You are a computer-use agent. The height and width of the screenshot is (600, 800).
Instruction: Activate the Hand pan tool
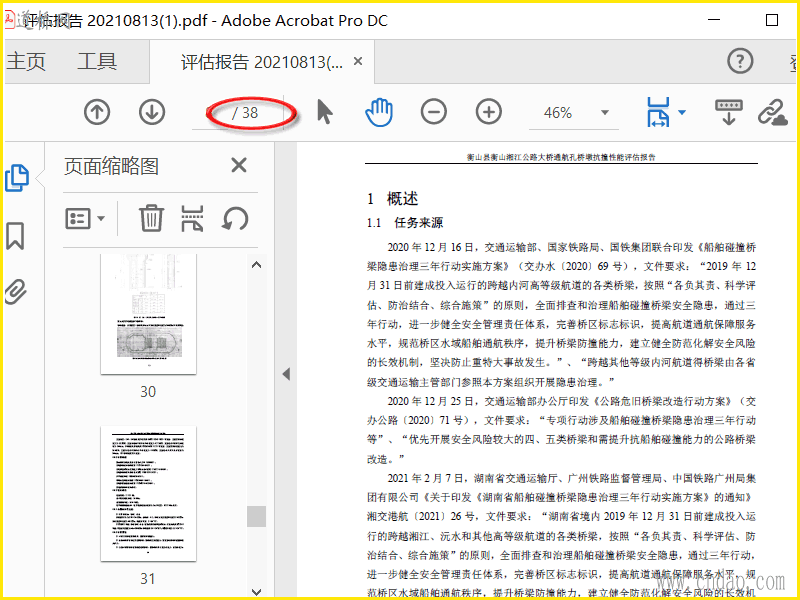click(379, 112)
